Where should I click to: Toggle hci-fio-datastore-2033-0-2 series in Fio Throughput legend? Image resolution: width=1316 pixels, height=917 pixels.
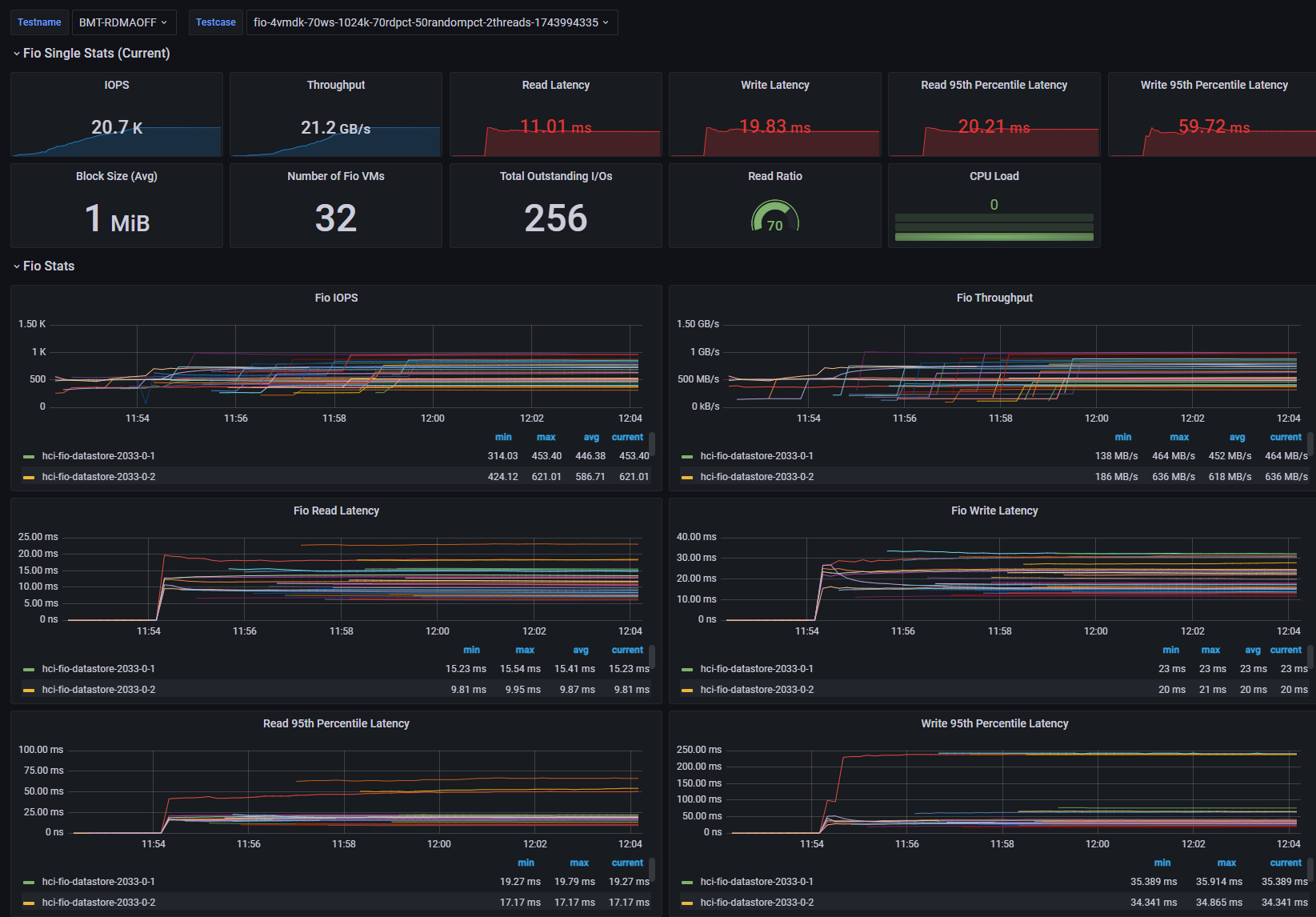757,477
